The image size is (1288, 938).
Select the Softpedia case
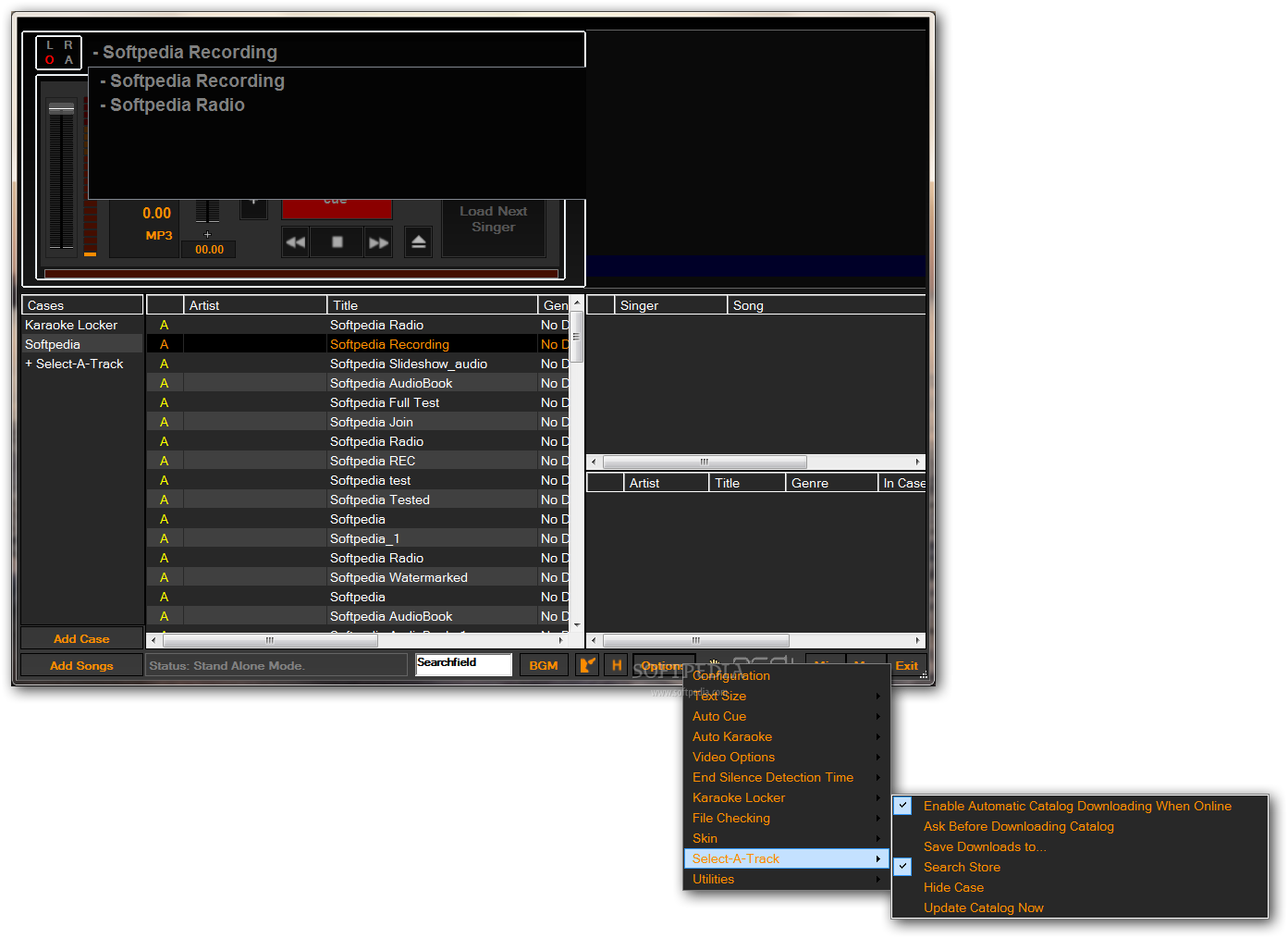click(x=81, y=344)
